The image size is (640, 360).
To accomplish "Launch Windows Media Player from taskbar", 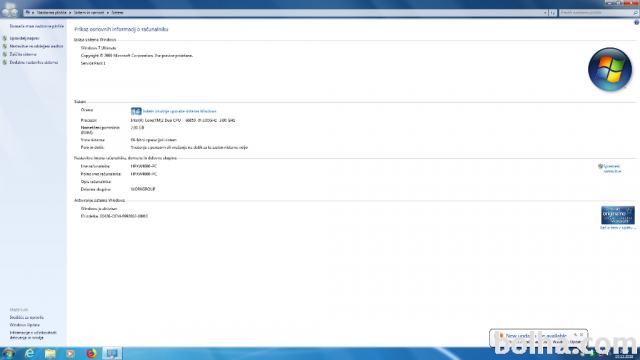I will (x=70, y=353).
